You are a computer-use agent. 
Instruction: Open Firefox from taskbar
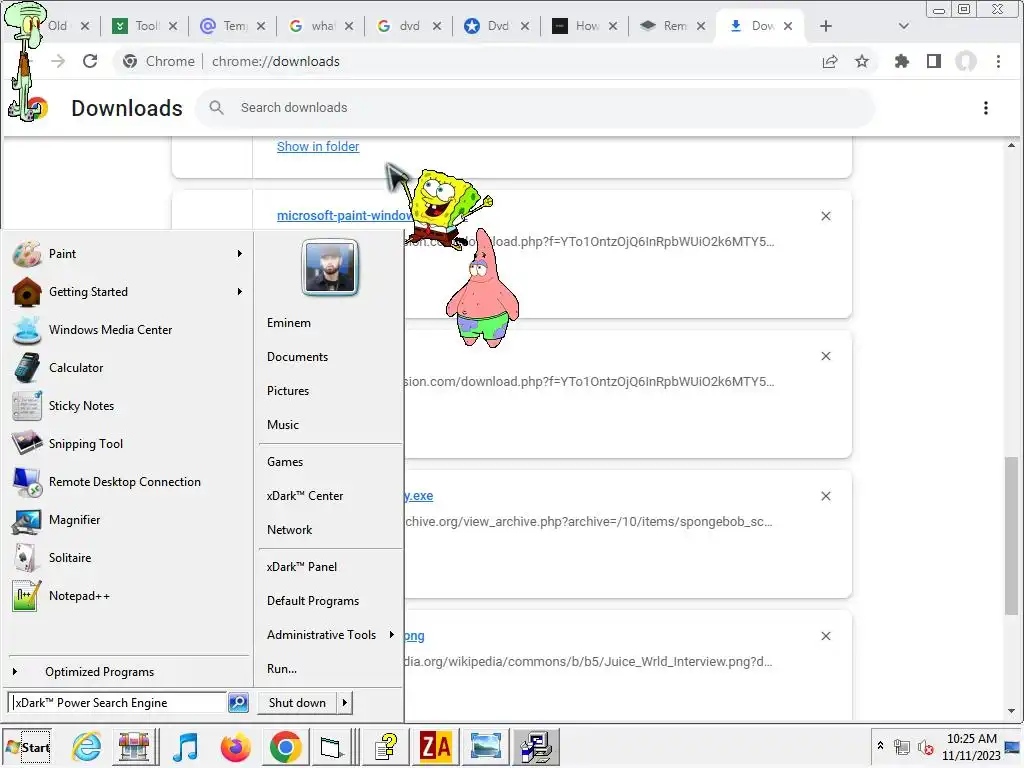click(235, 746)
